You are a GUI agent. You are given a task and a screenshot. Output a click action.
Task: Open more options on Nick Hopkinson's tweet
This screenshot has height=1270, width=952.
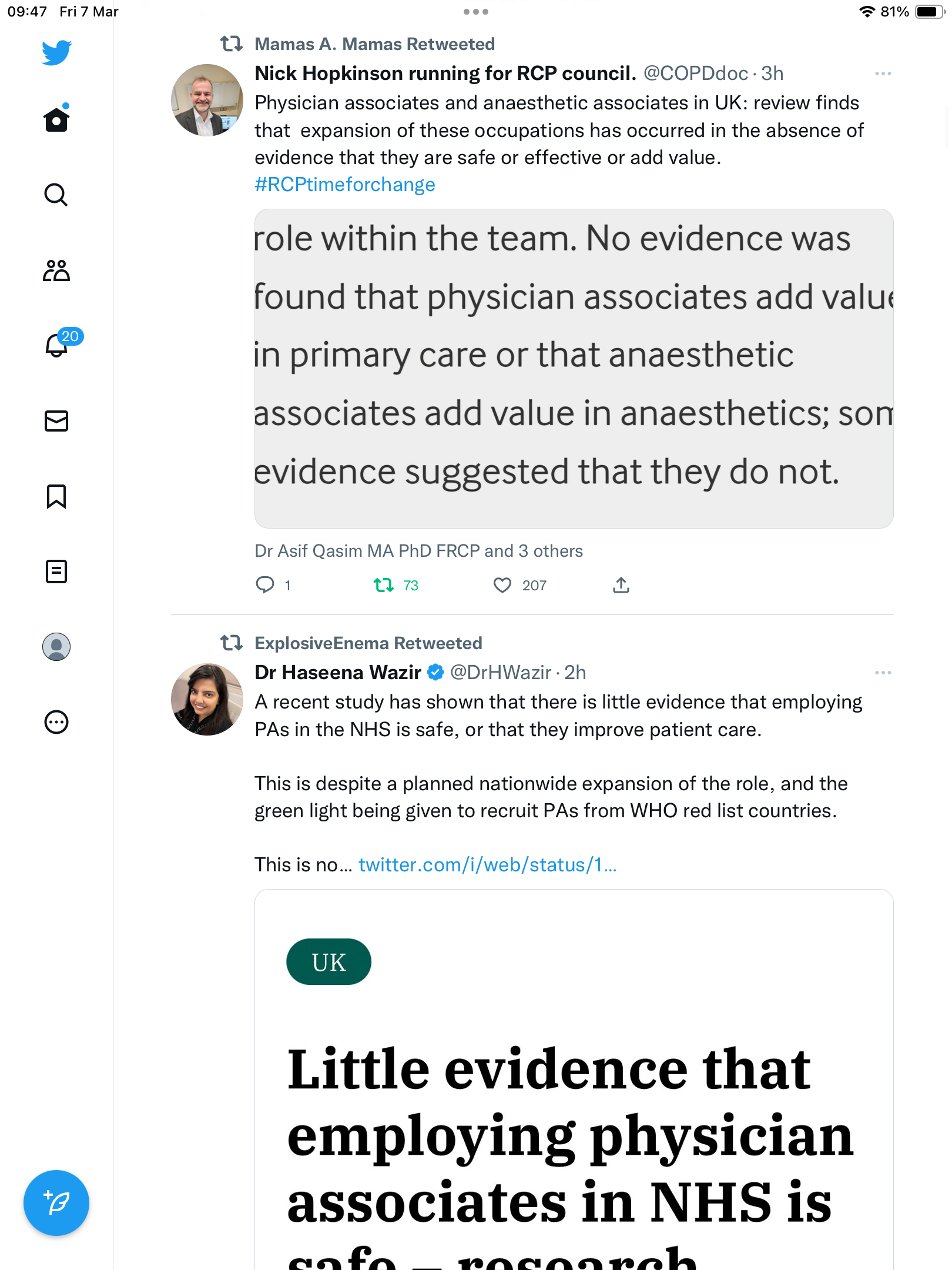[883, 73]
